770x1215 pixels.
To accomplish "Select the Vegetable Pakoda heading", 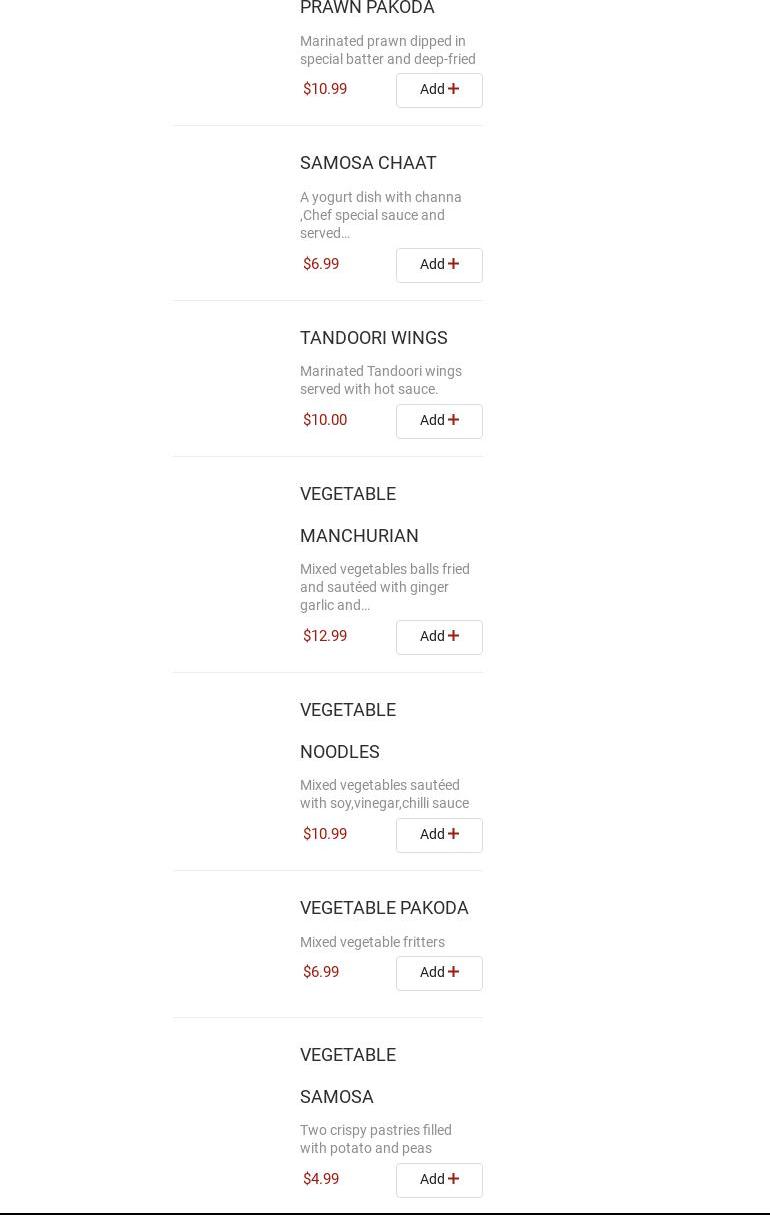I will tap(384, 908).
